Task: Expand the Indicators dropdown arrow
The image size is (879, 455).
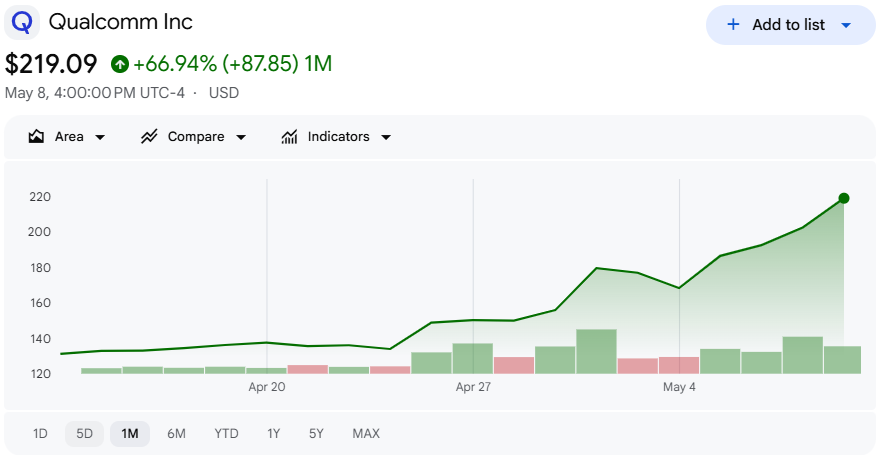Action: click(x=386, y=137)
